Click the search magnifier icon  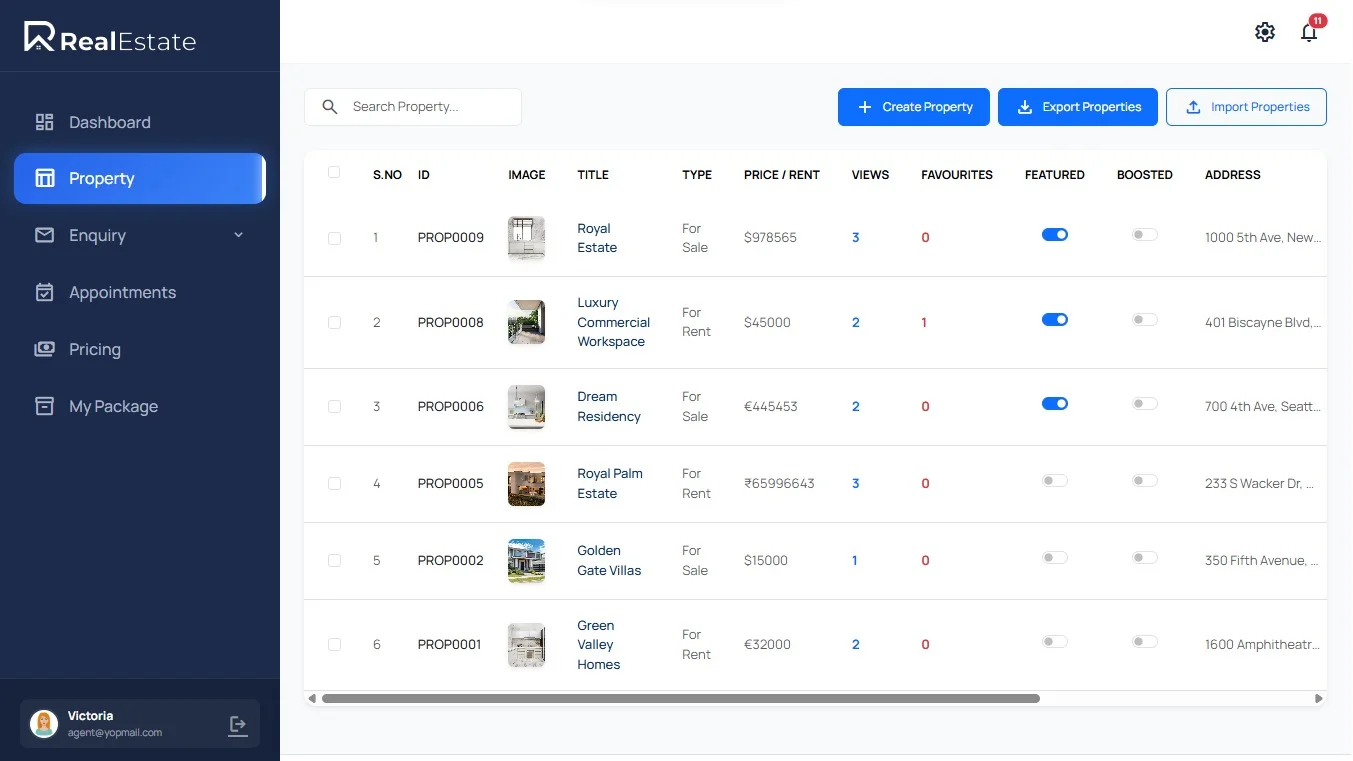point(330,107)
